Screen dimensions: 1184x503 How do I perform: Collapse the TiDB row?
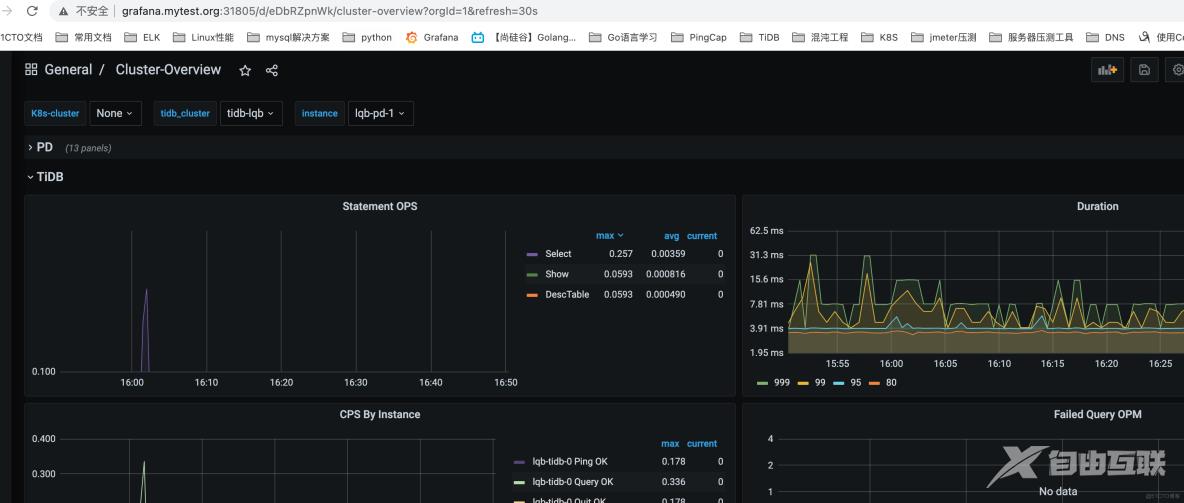tap(45, 177)
